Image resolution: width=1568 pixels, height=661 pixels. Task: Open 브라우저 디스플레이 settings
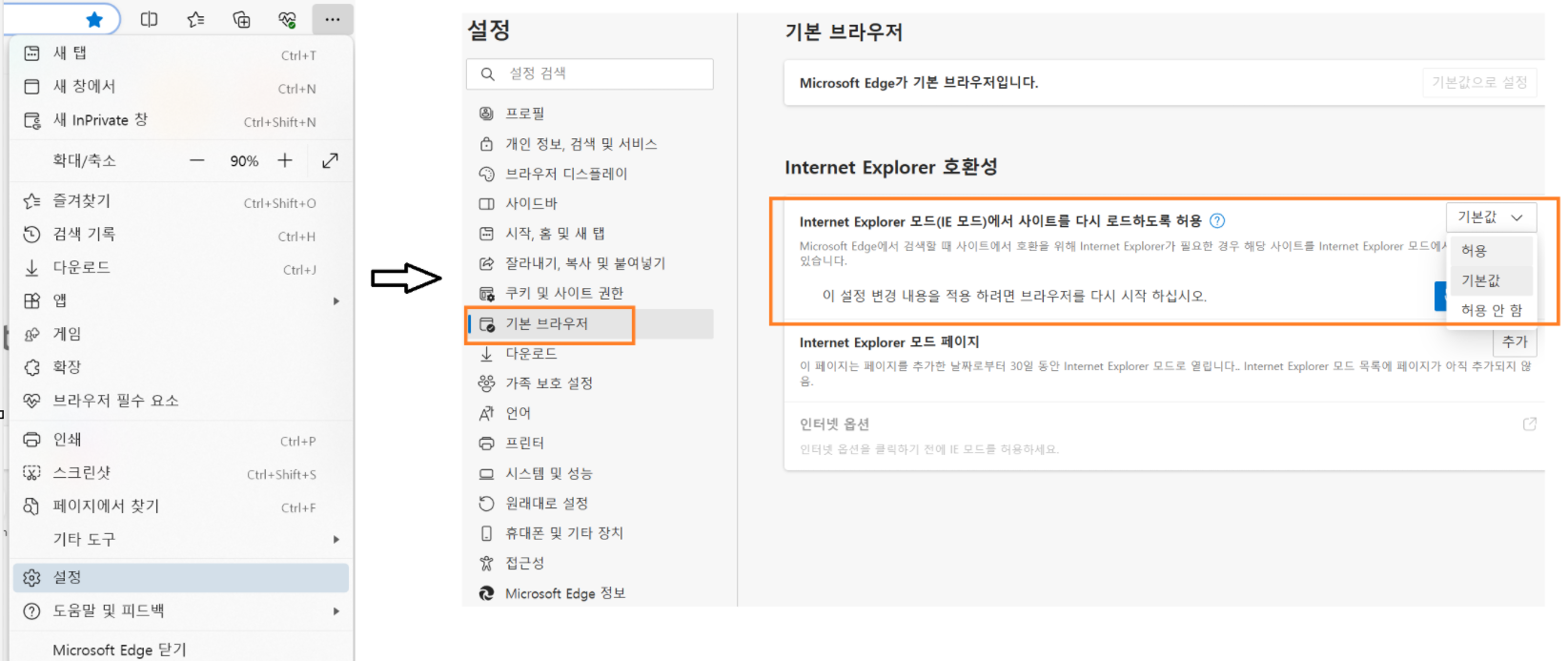pos(590,174)
